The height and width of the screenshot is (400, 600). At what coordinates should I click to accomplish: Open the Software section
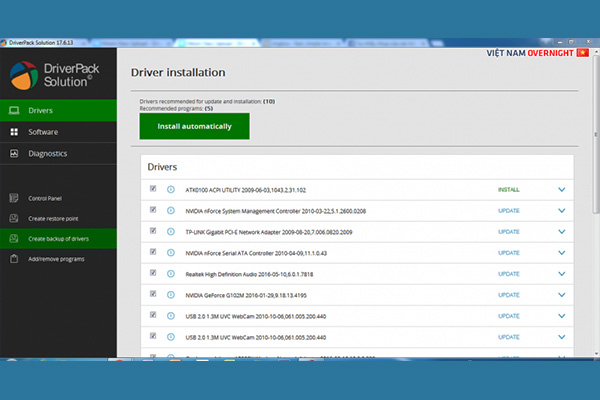pyautogui.click(x=58, y=132)
